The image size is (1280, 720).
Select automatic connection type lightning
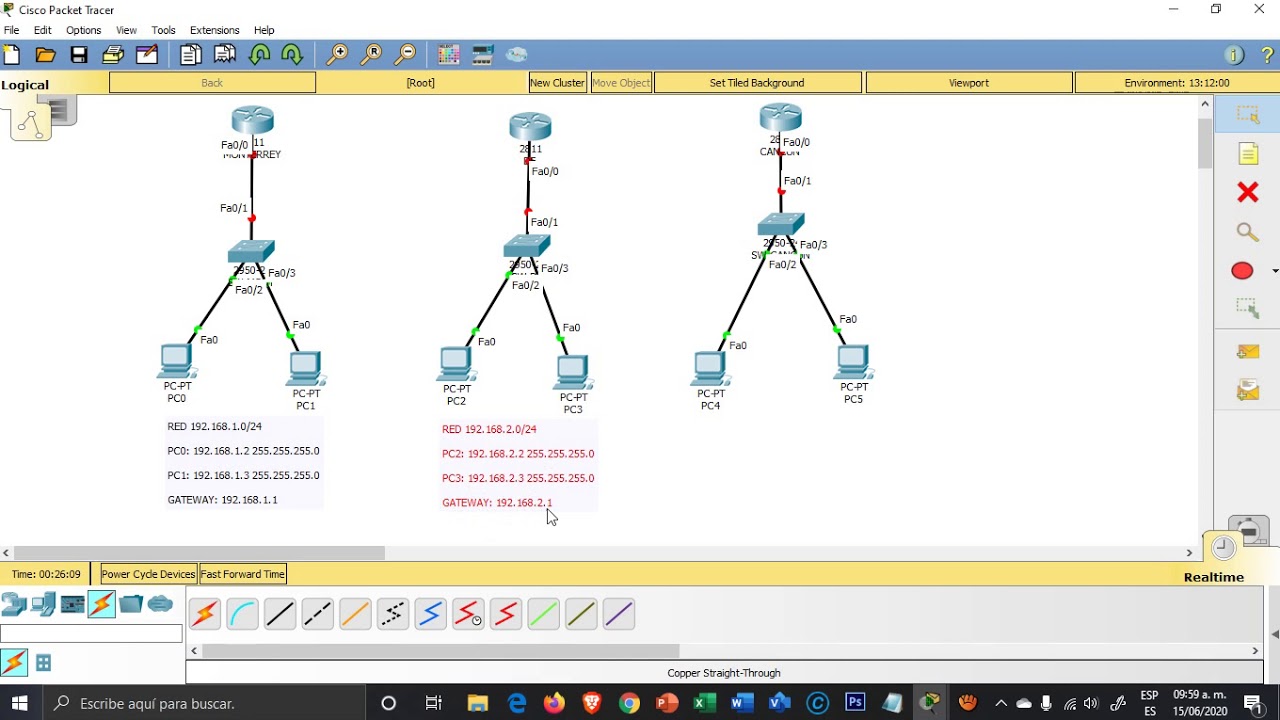point(204,614)
